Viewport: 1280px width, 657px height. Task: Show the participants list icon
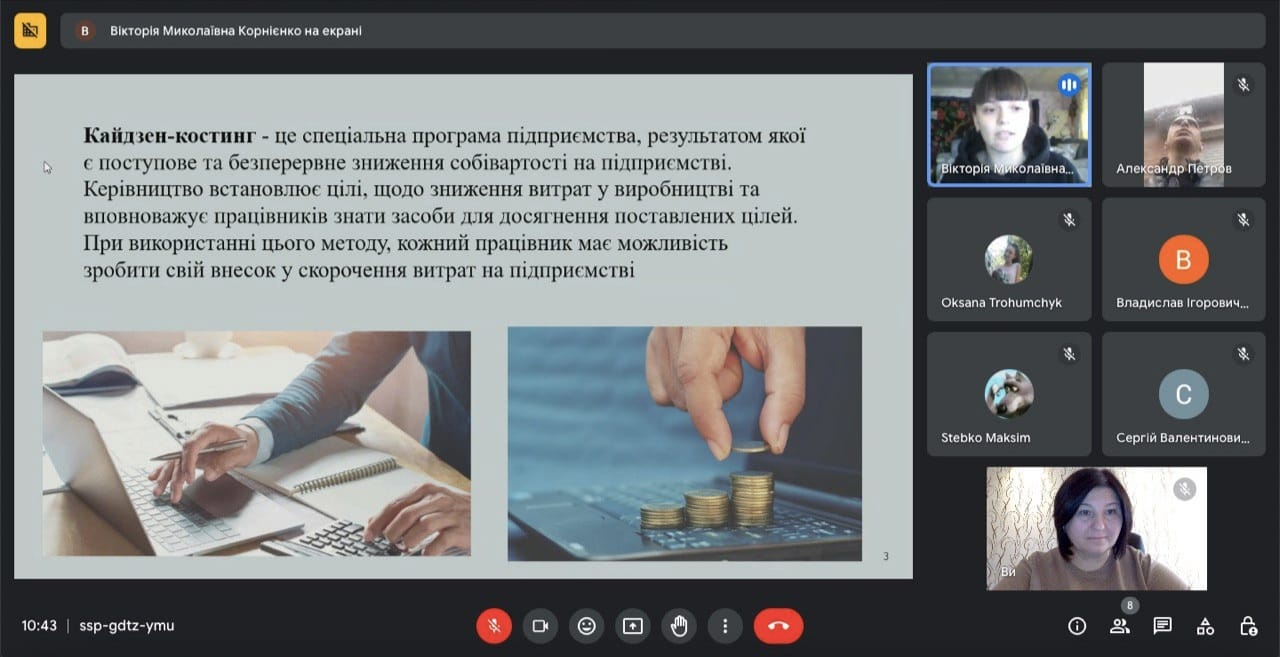point(1120,626)
